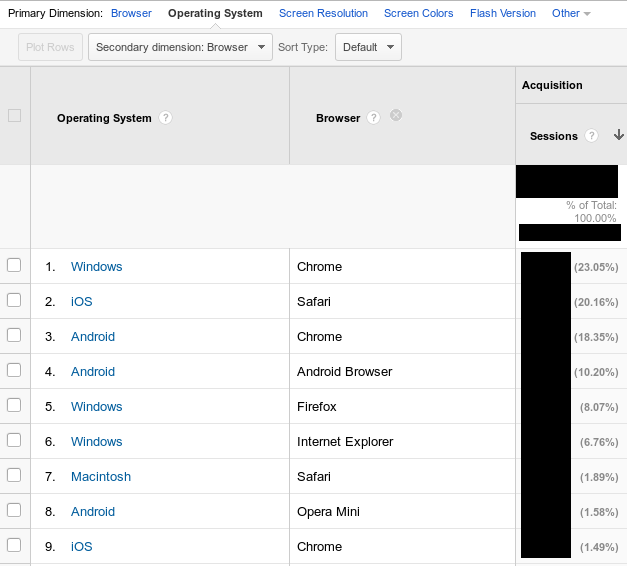Toggle the select-all header checkbox
The image size is (627, 566).
coord(14,116)
